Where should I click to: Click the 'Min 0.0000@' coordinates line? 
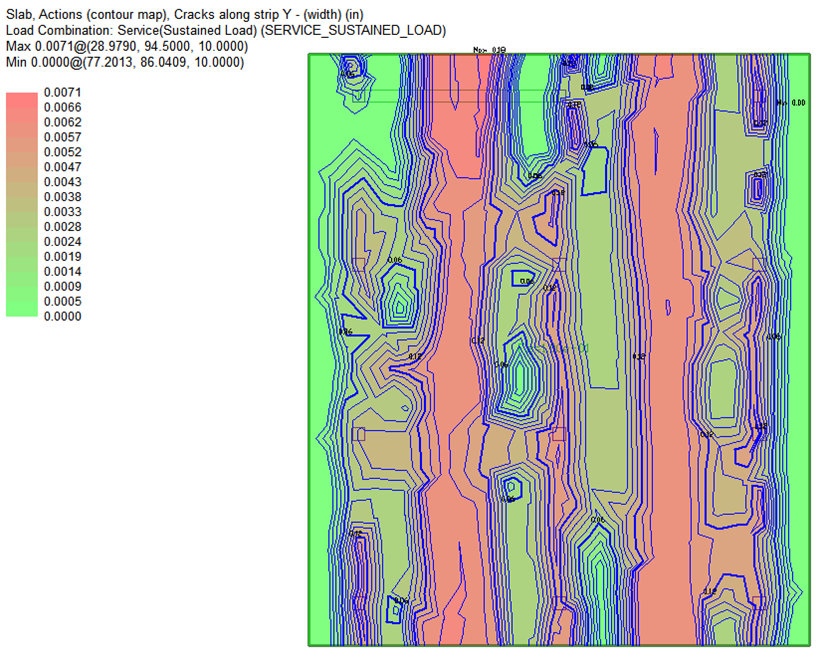tap(125, 63)
